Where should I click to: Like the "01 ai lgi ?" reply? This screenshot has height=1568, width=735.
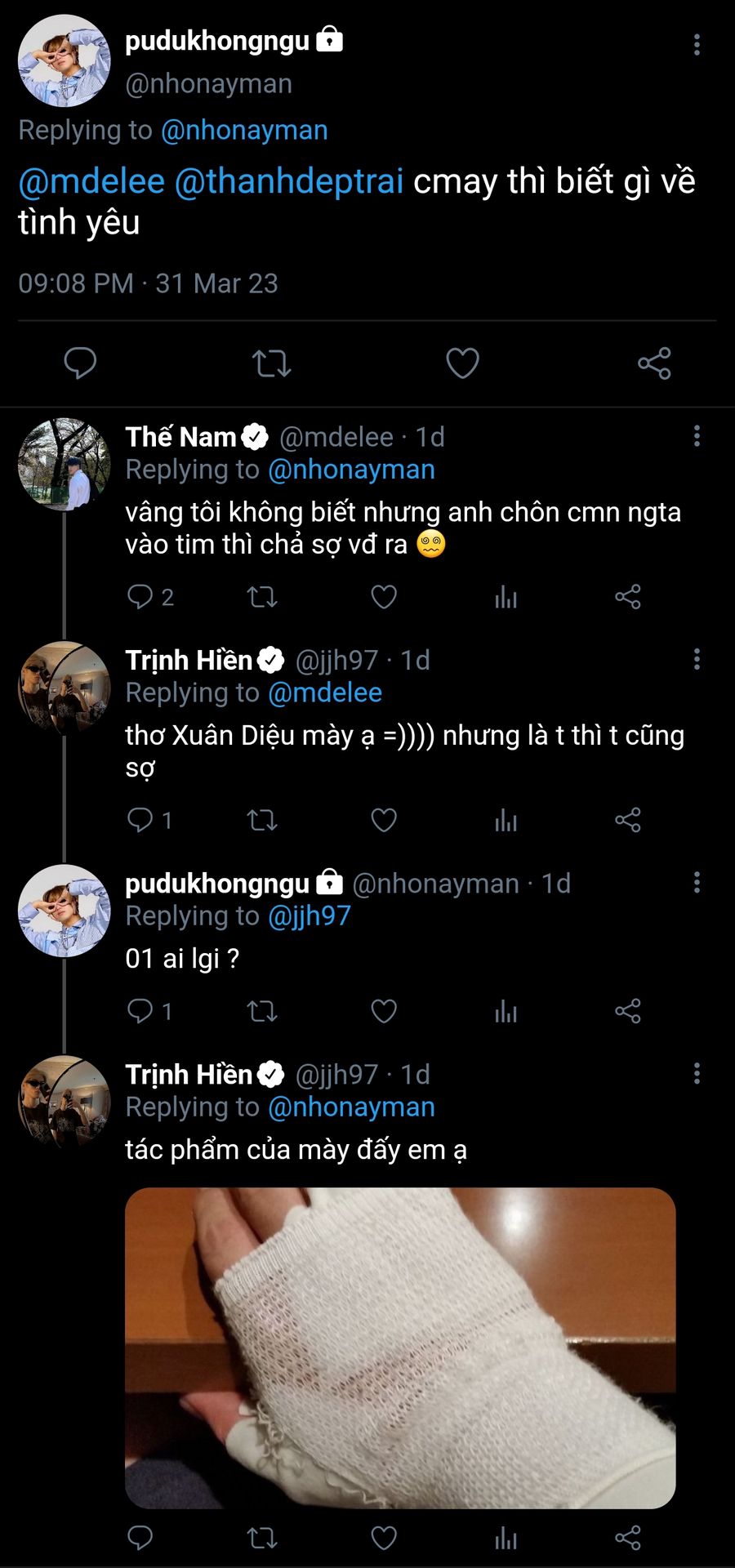pyautogui.click(x=384, y=1011)
